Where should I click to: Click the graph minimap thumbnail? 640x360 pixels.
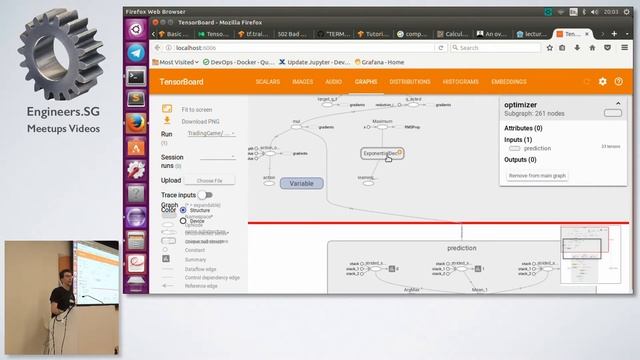[591, 254]
